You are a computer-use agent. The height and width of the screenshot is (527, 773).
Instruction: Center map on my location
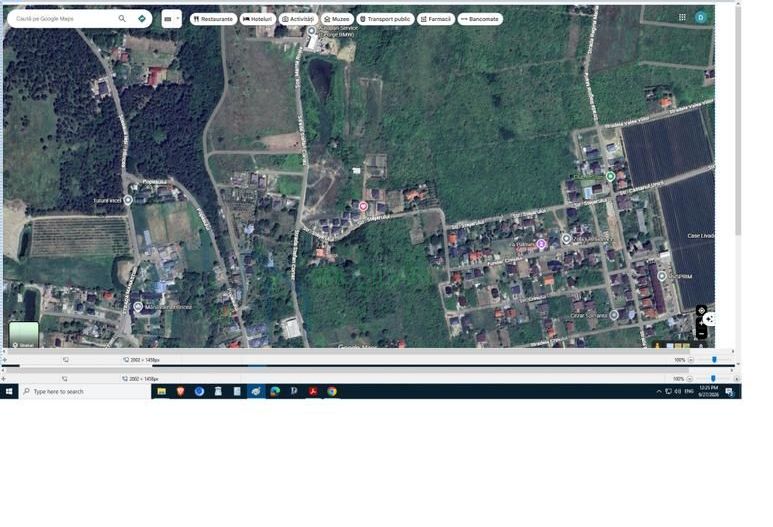pyautogui.click(x=701, y=311)
